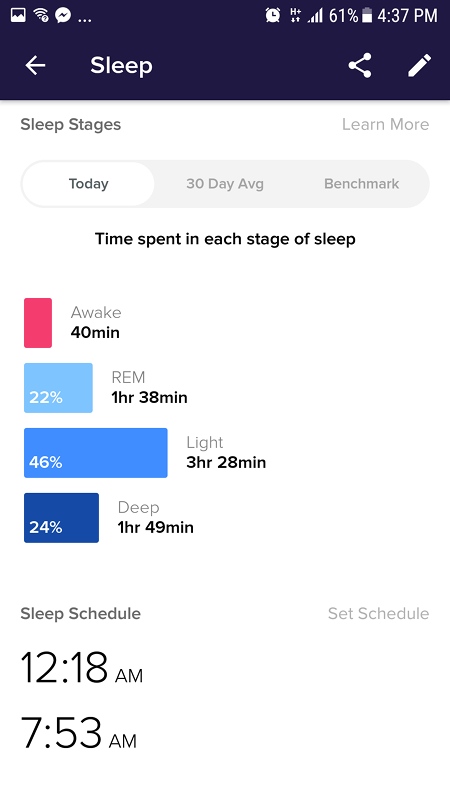
Task: Switch to the Benchmark tab
Action: pos(362,184)
